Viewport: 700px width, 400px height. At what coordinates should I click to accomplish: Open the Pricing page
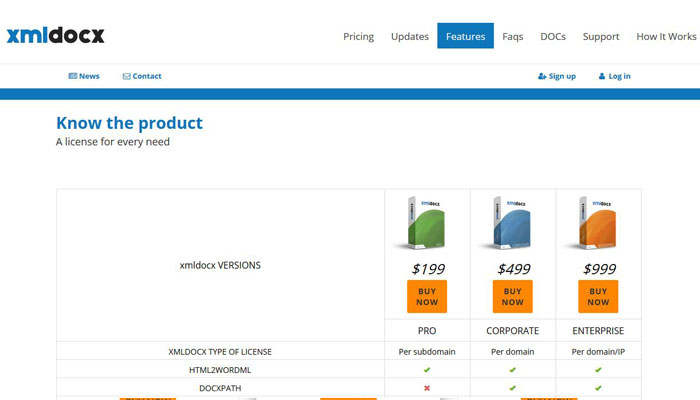(358, 37)
